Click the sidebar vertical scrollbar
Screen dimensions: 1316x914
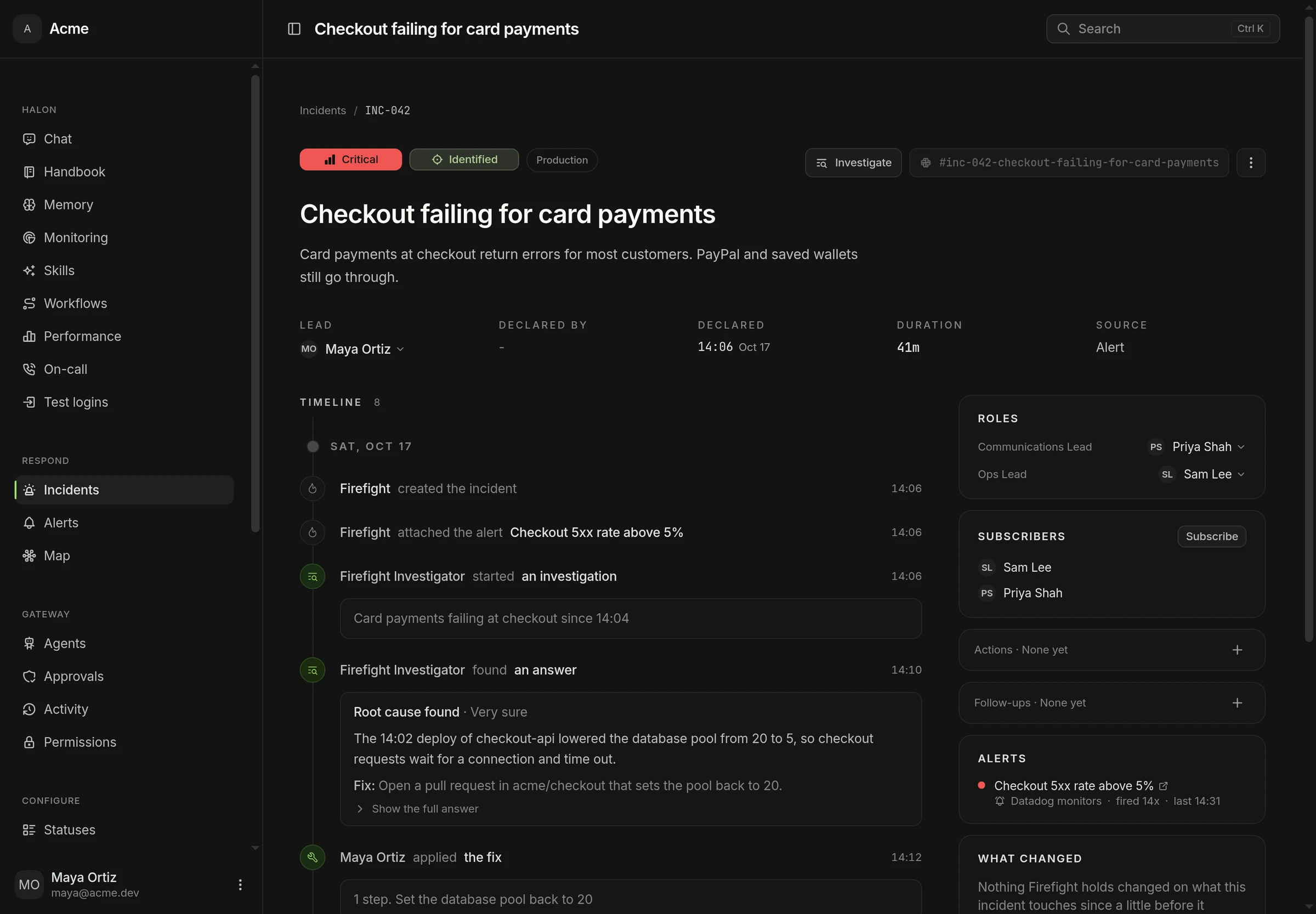coord(256,304)
